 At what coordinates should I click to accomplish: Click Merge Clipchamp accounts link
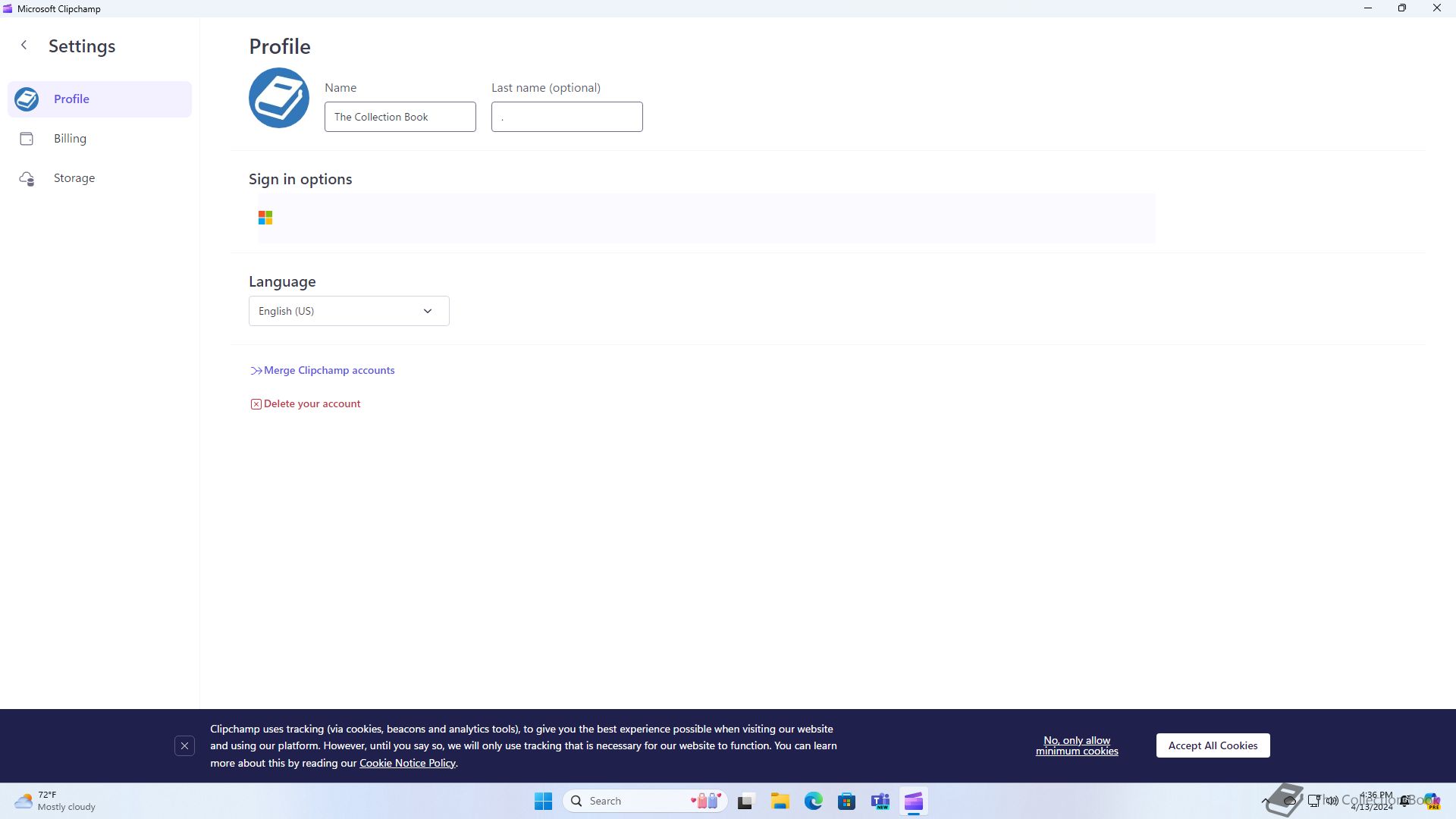[x=322, y=370]
